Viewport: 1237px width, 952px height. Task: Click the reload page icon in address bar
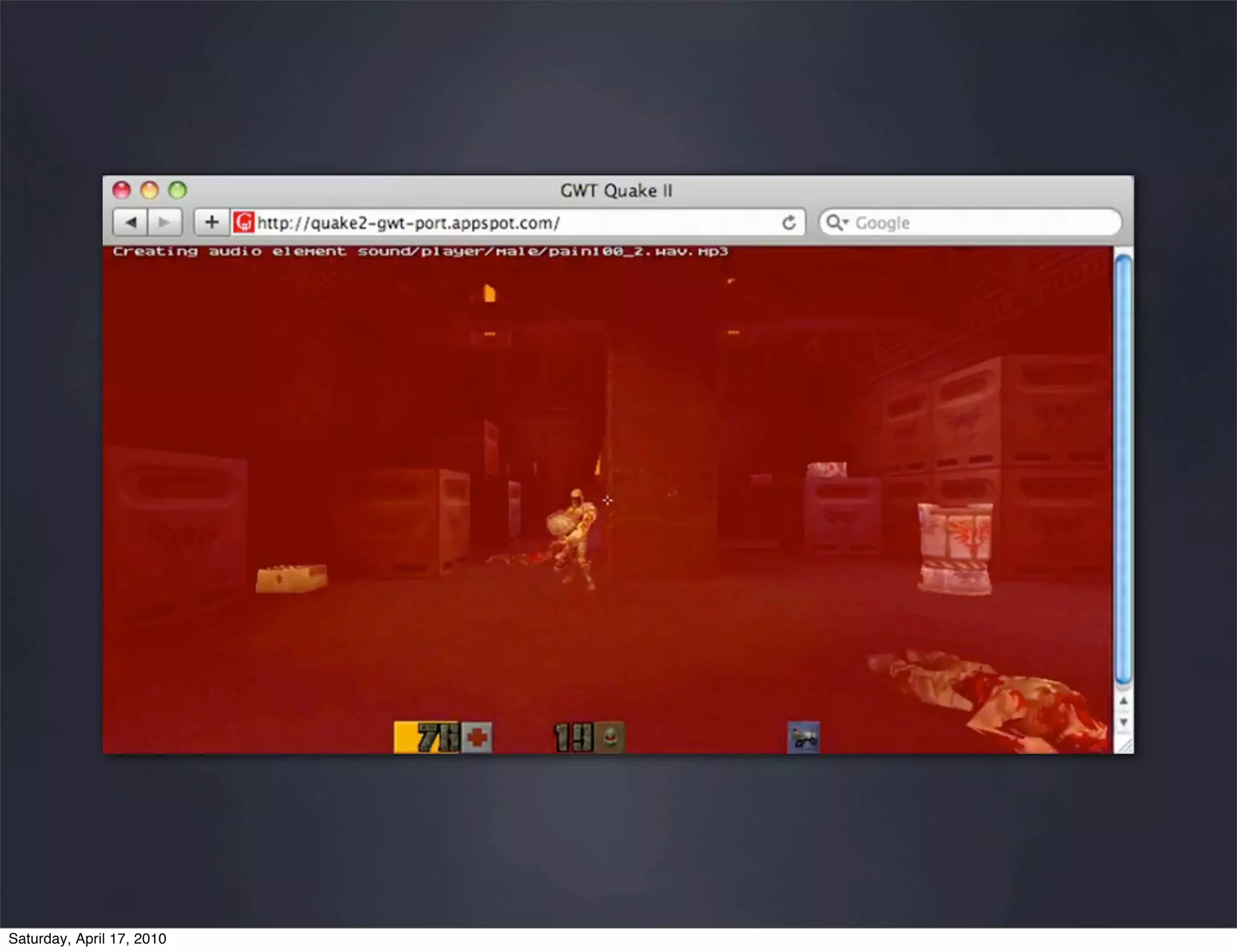pyautogui.click(x=788, y=223)
